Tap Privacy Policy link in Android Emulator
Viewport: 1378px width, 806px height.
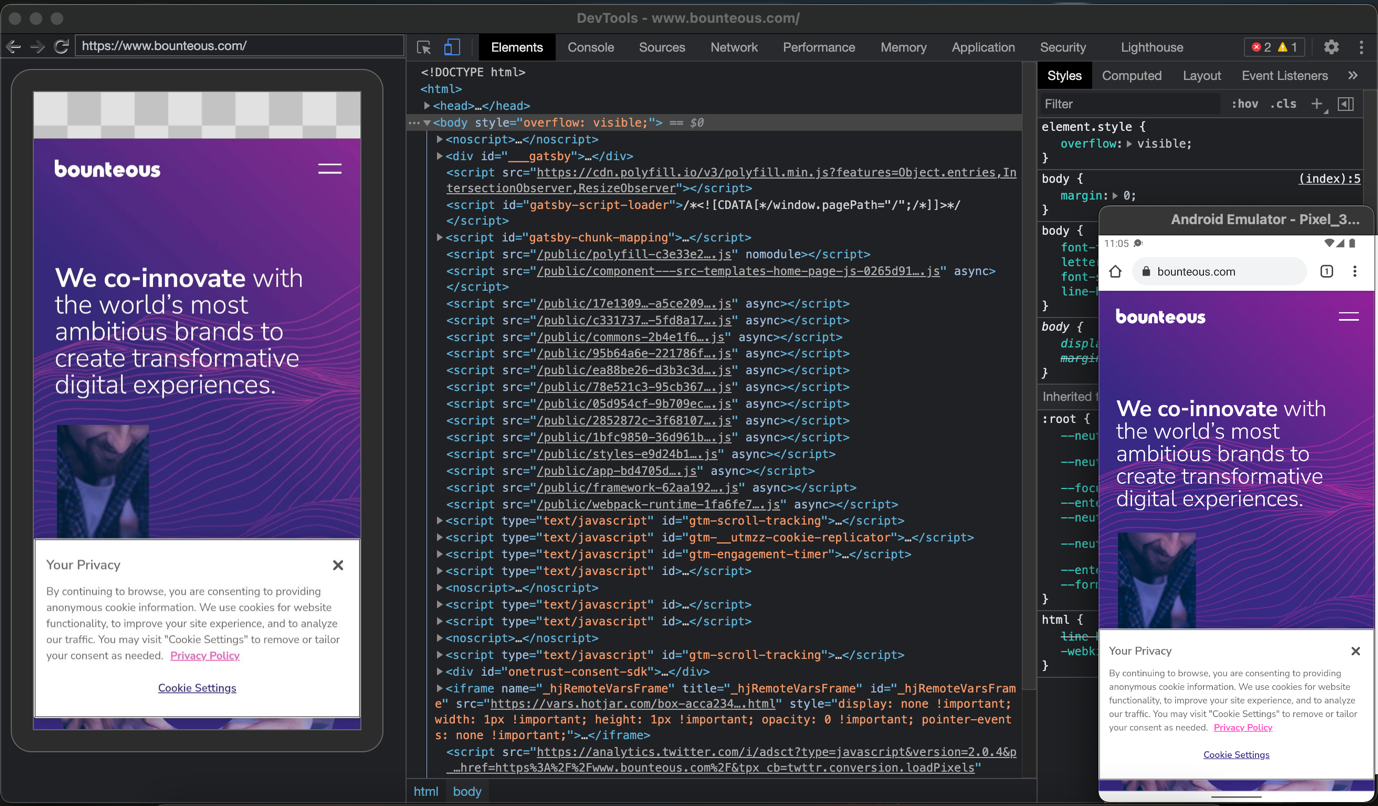tap(1243, 727)
